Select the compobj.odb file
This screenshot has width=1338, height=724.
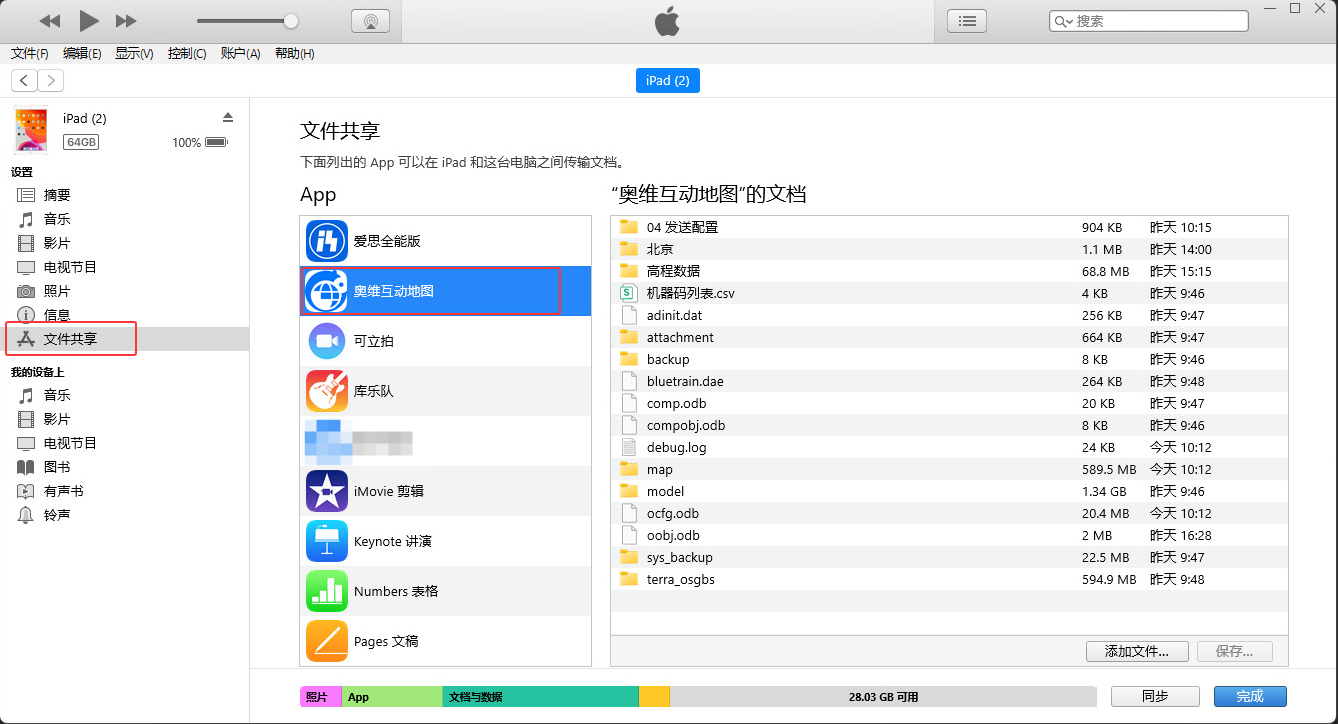pos(949,425)
